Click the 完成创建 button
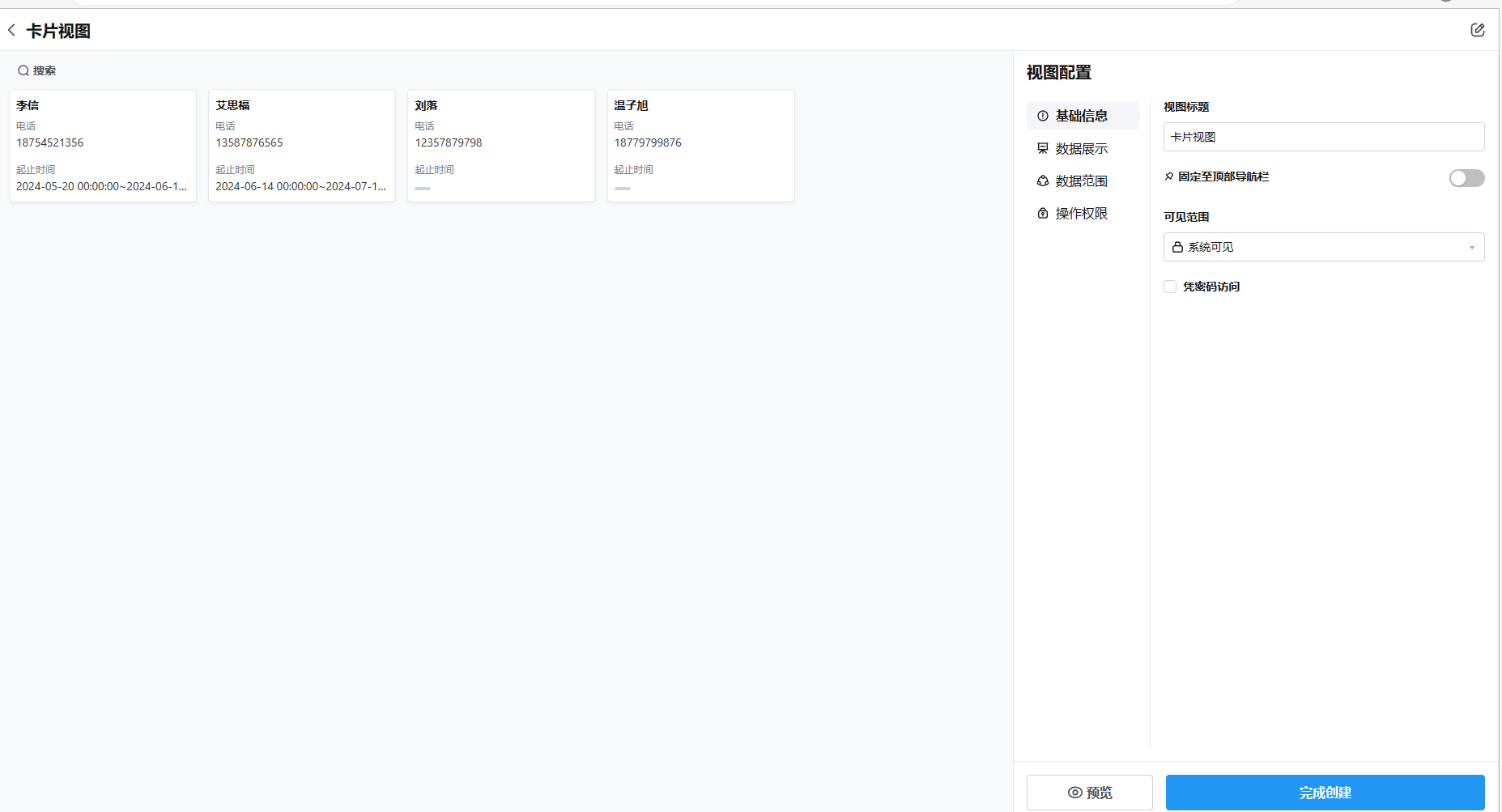Viewport: 1502px width, 812px height. coord(1324,793)
